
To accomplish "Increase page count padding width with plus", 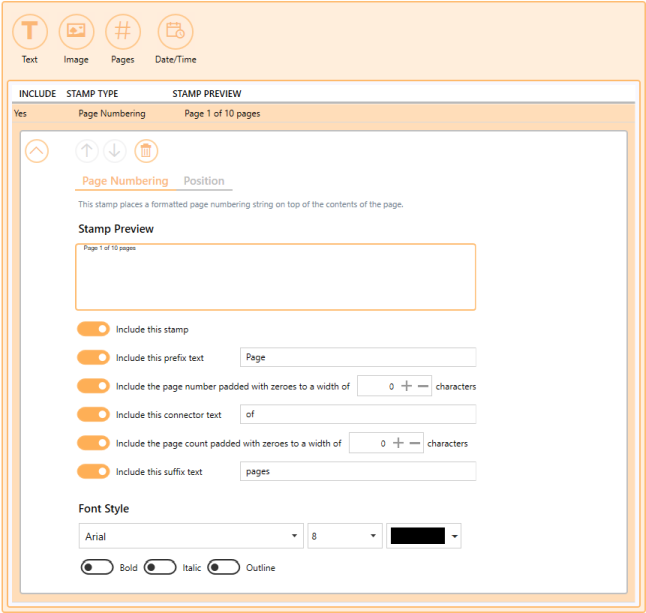I will click(x=398, y=443).
